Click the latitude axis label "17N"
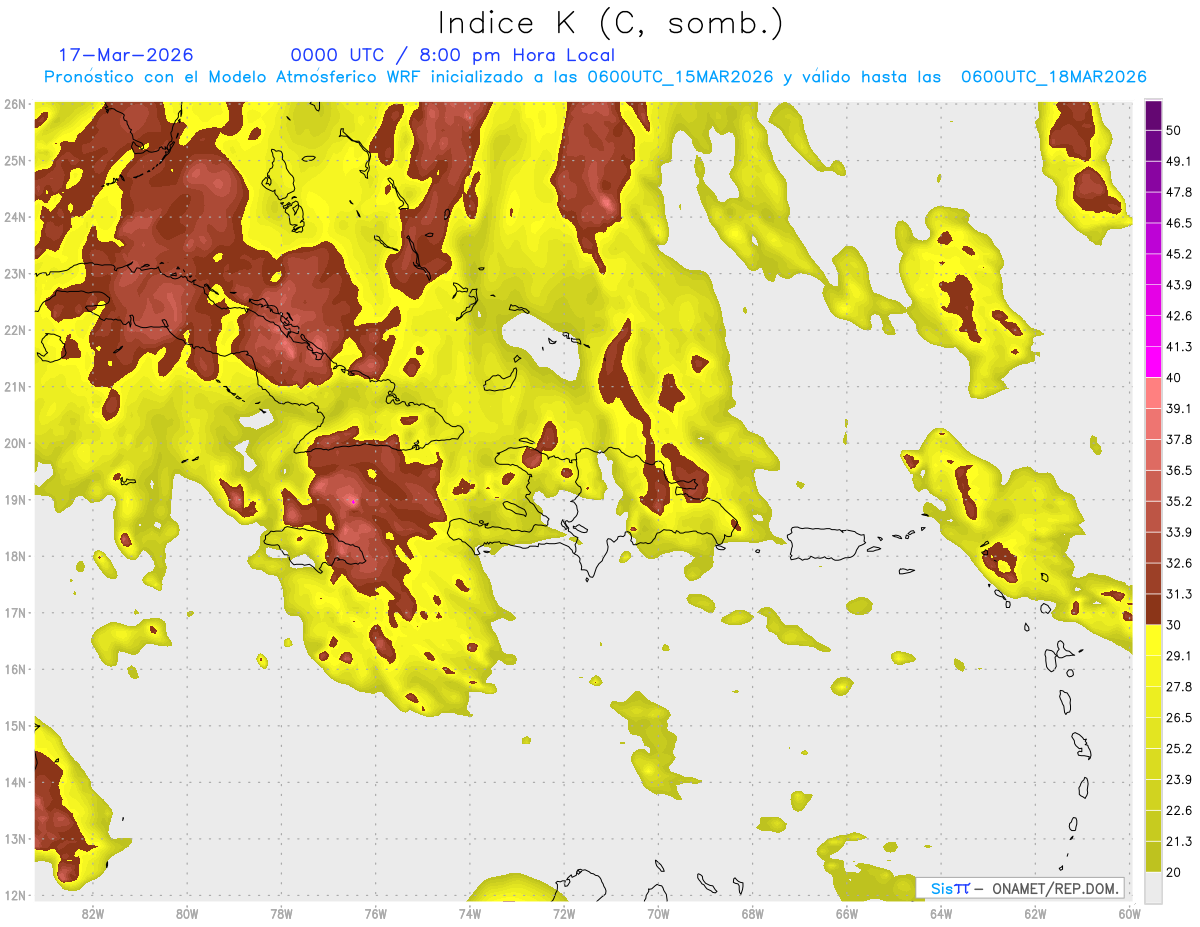 point(16,612)
